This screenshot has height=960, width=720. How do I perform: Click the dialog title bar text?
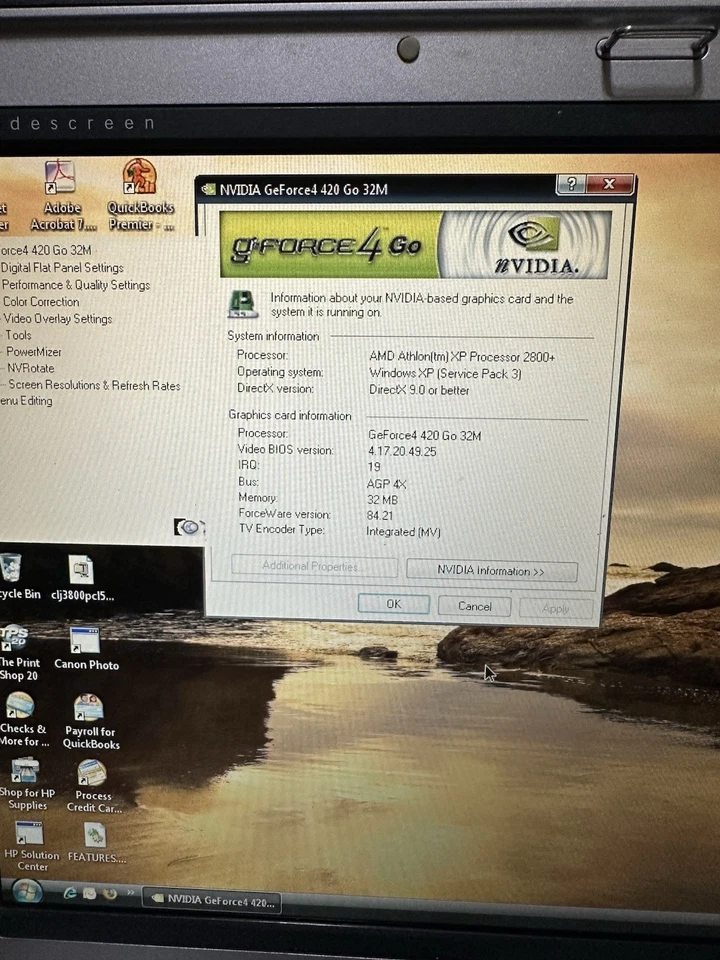[x=304, y=190]
